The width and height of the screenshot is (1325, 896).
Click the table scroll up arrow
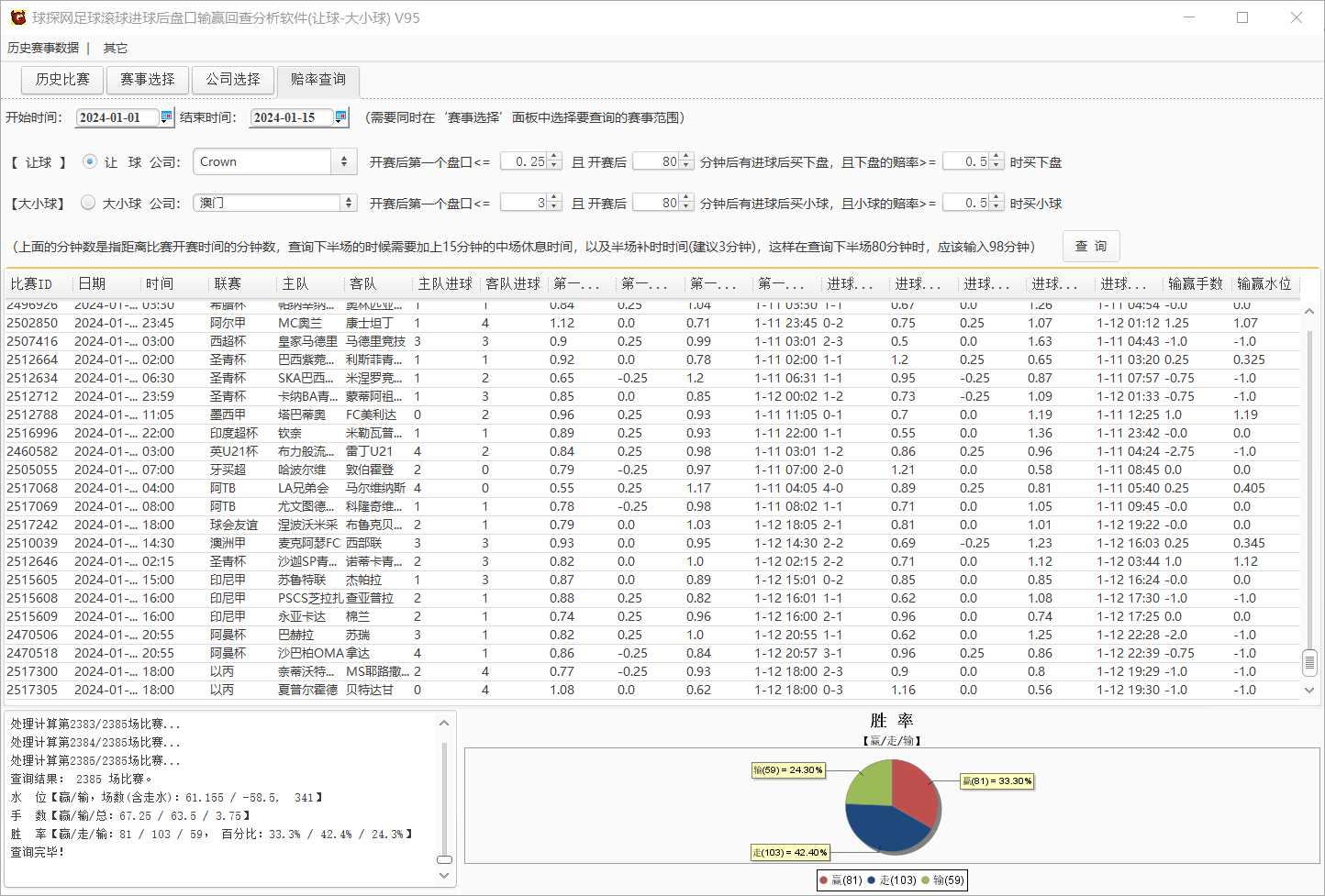tap(1309, 312)
